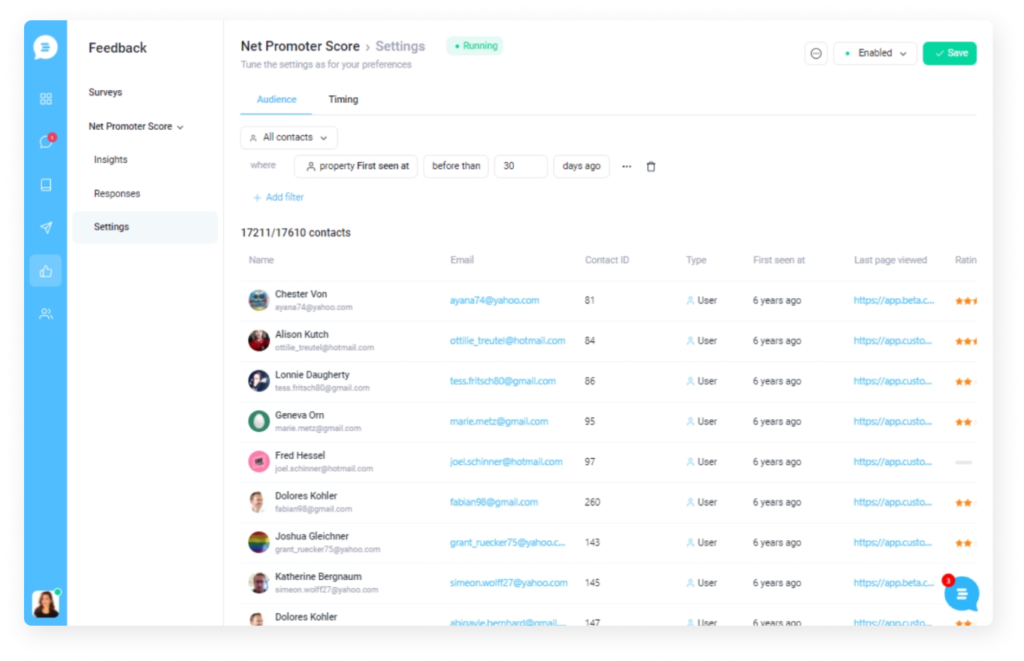The image size is (1024, 661).
Task: Open the campaigns paper plane icon
Action: [46, 227]
